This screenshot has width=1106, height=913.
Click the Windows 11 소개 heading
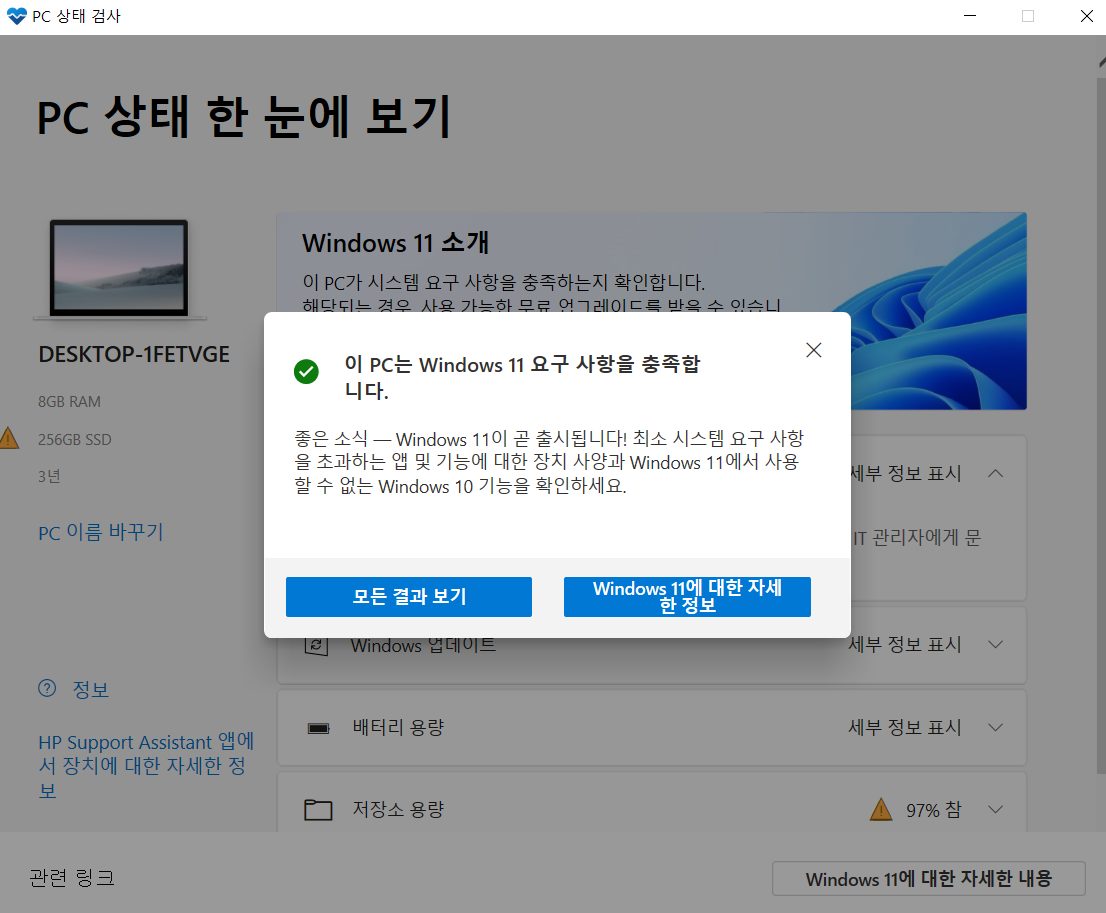click(395, 243)
